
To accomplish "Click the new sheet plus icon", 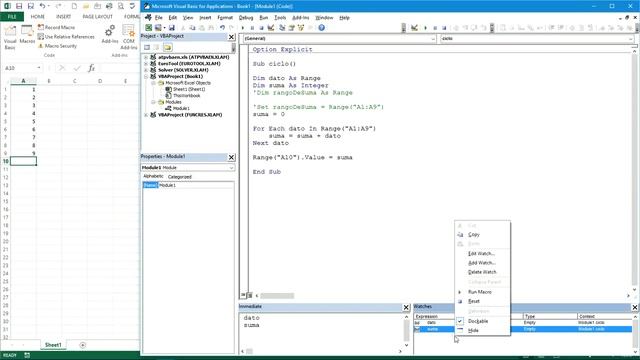I will click(x=82, y=345).
